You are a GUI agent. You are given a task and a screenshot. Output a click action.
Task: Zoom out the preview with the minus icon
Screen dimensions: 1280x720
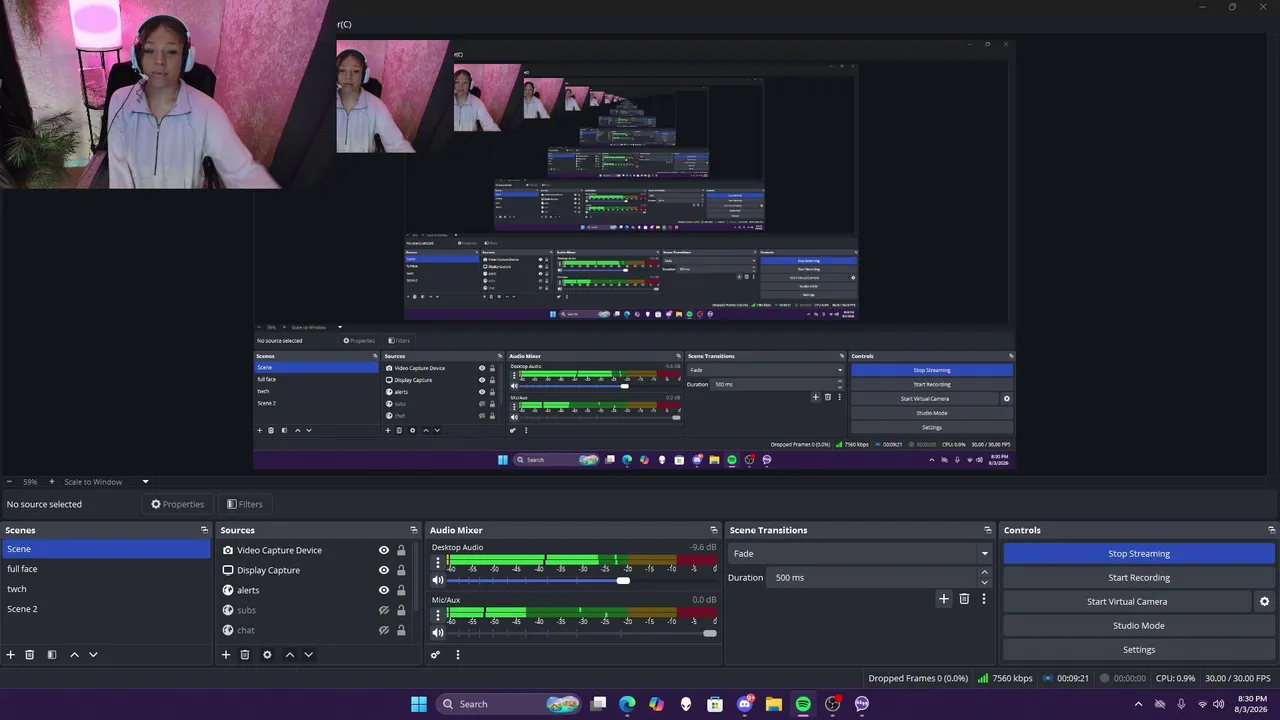[x=9, y=482]
